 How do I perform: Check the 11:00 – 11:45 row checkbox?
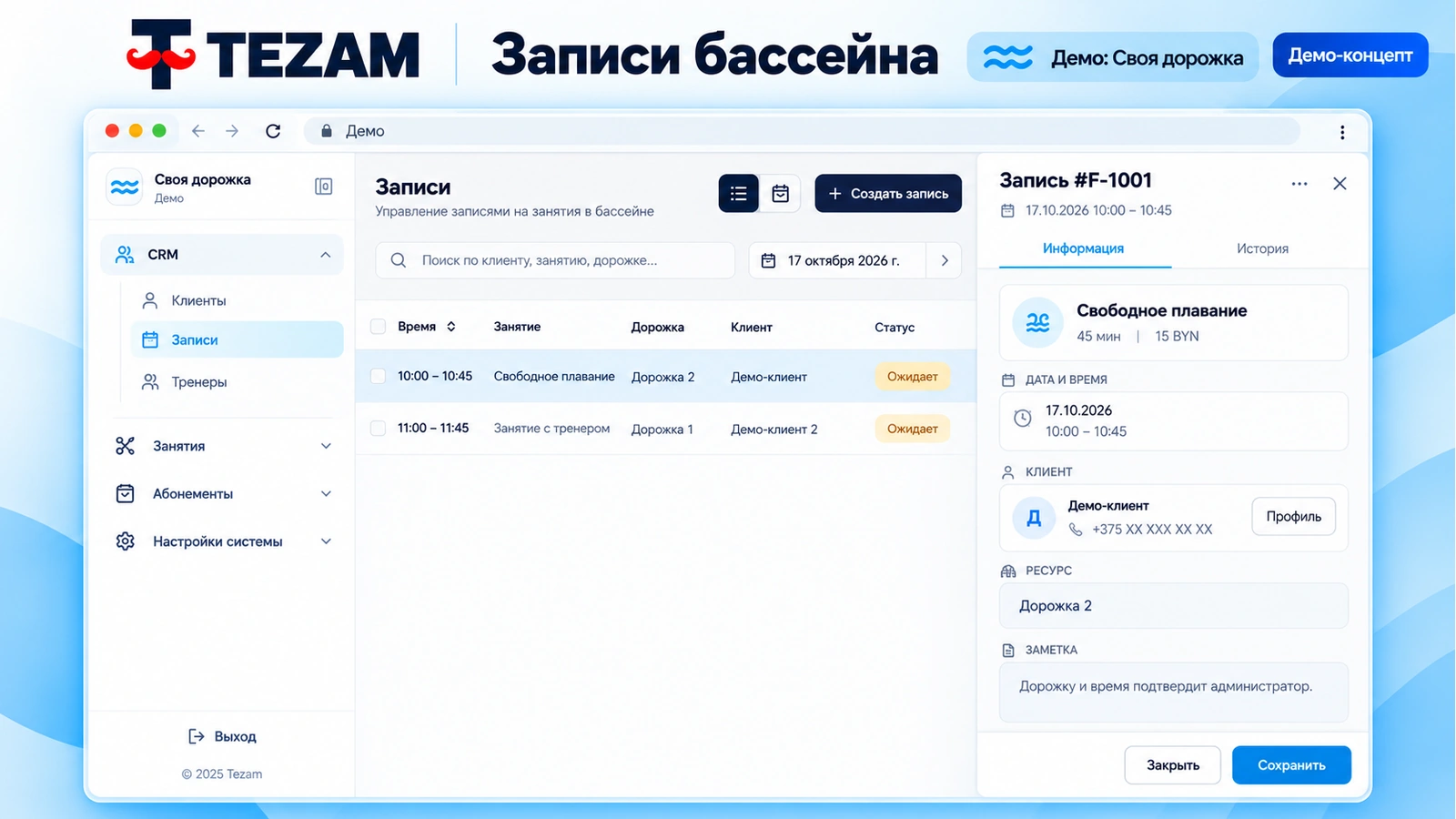(378, 428)
